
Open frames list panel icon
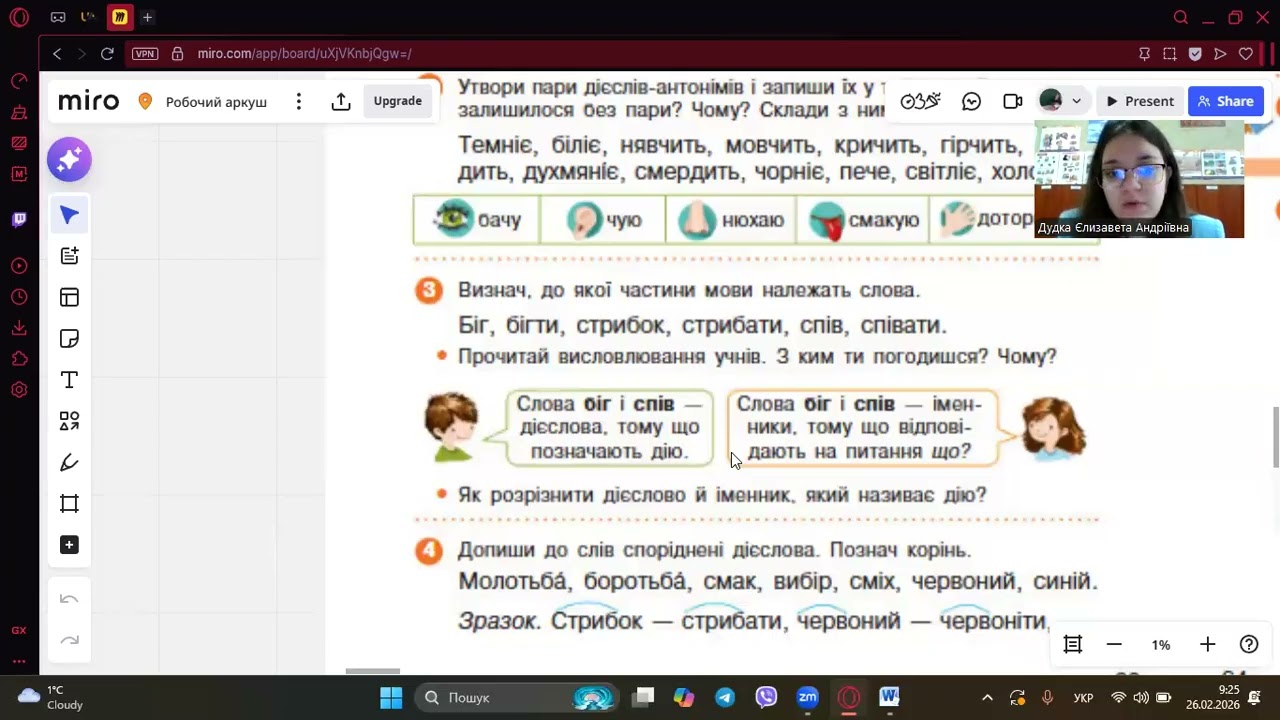click(1073, 645)
